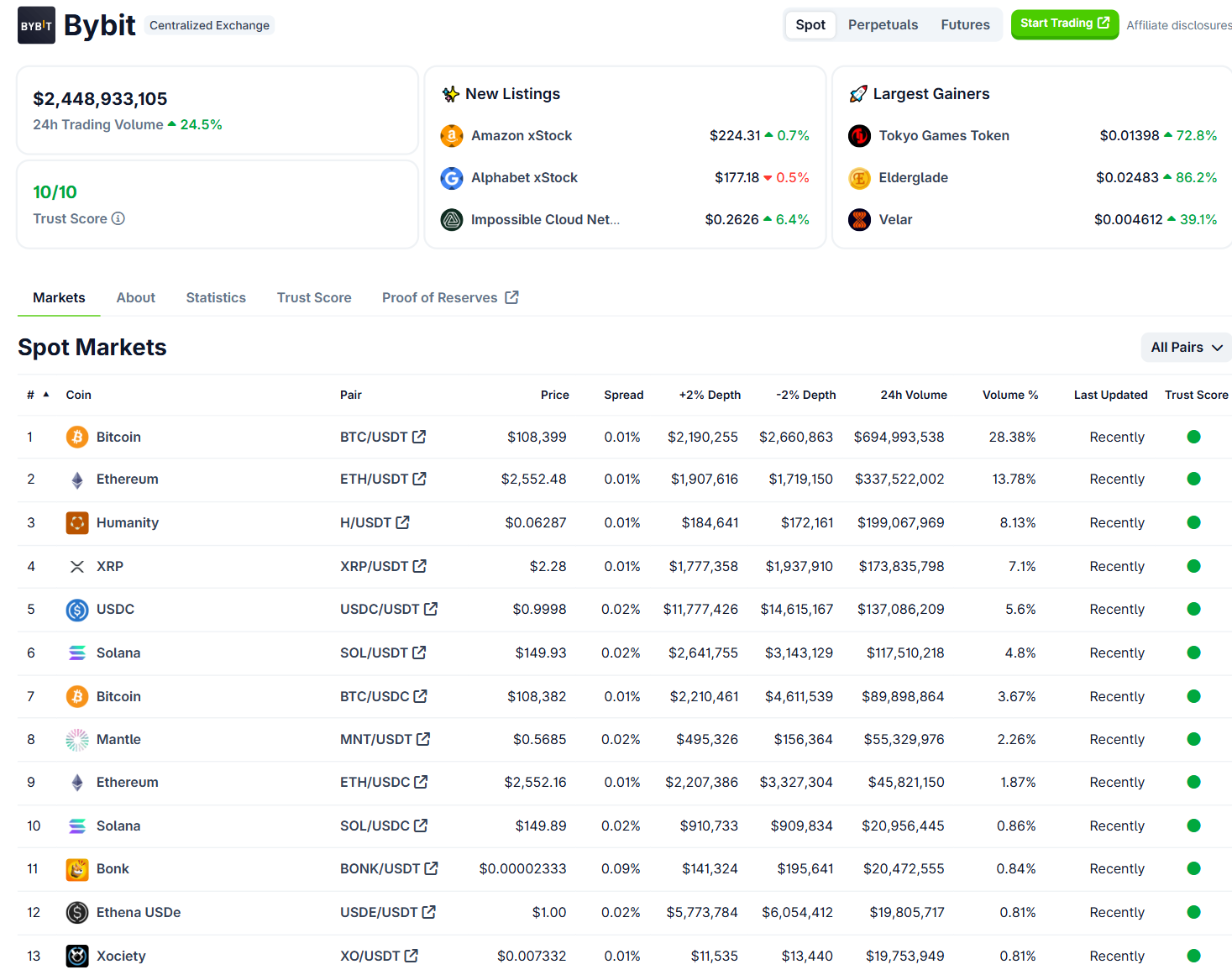The width and height of the screenshot is (1232, 975).
Task: Sort by the # rank column arrow
Action: (46, 394)
